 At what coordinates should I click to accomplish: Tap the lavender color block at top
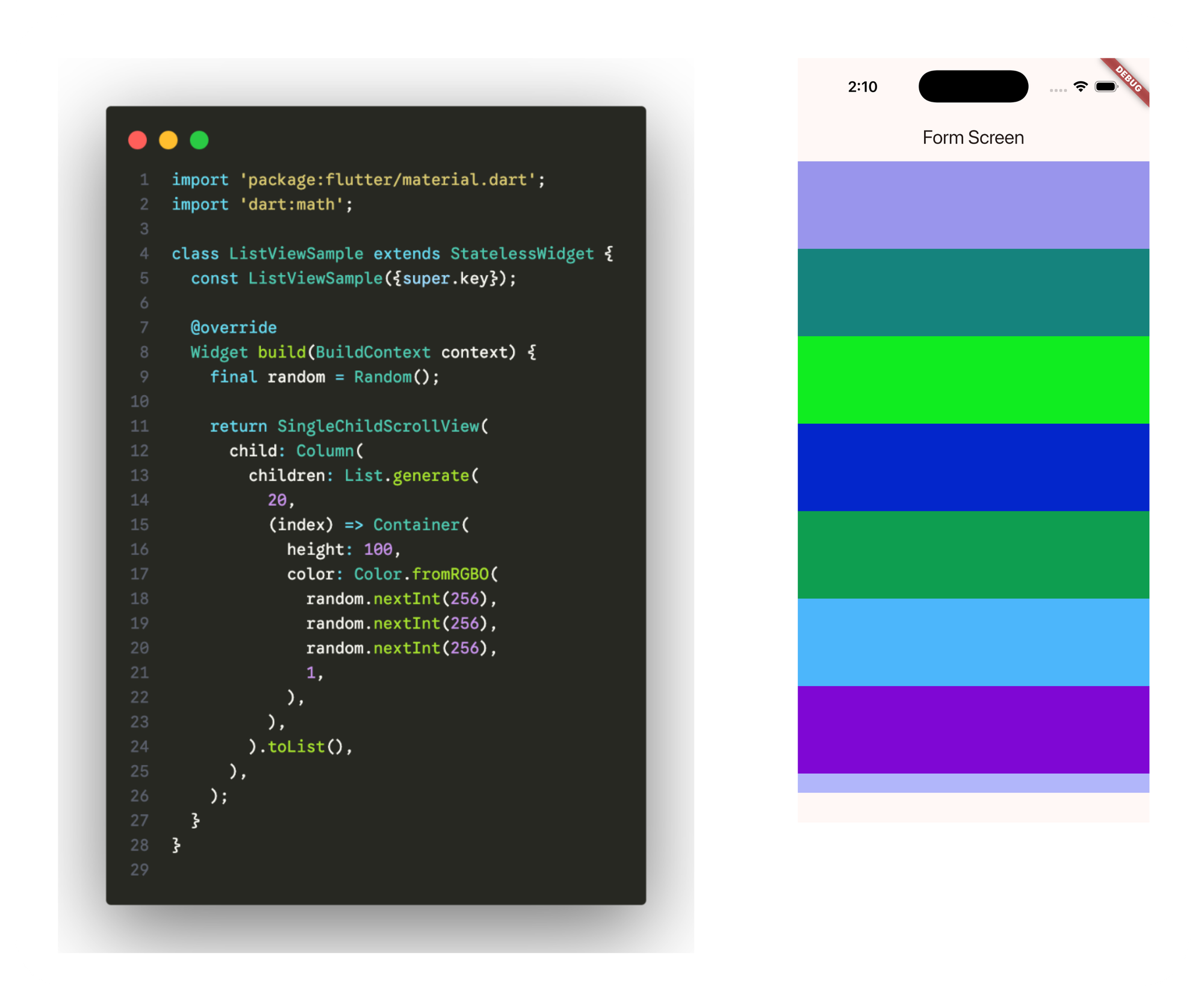973,205
